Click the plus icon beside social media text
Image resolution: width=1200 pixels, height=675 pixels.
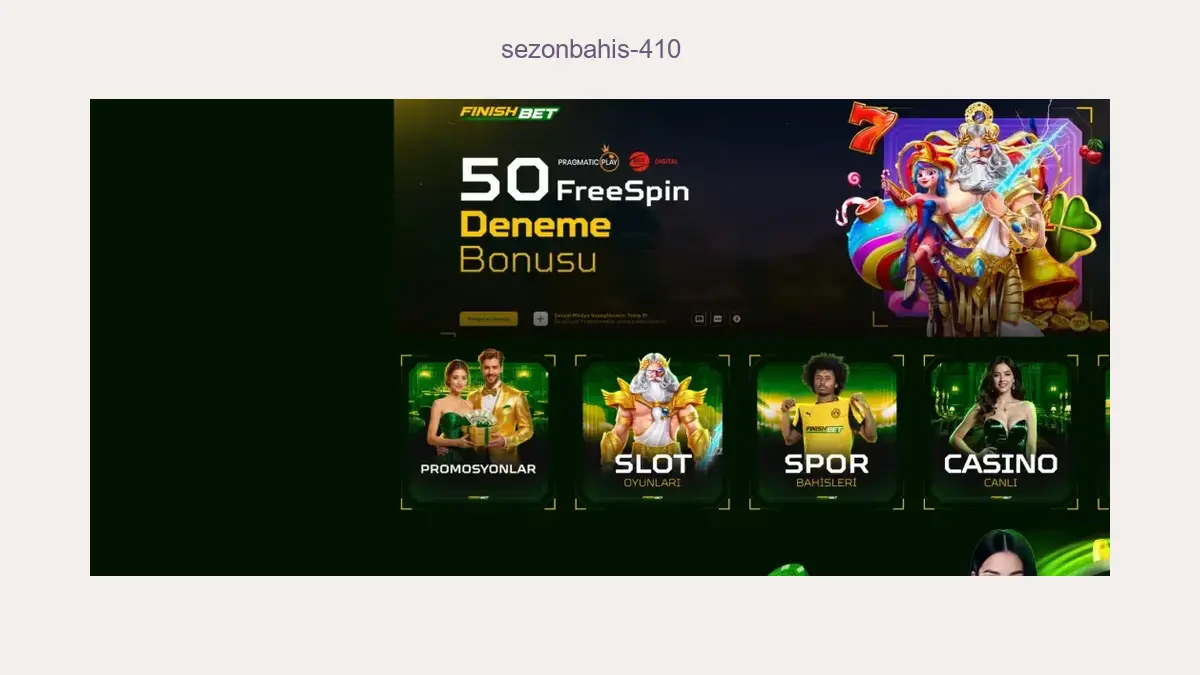(x=540, y=319)
